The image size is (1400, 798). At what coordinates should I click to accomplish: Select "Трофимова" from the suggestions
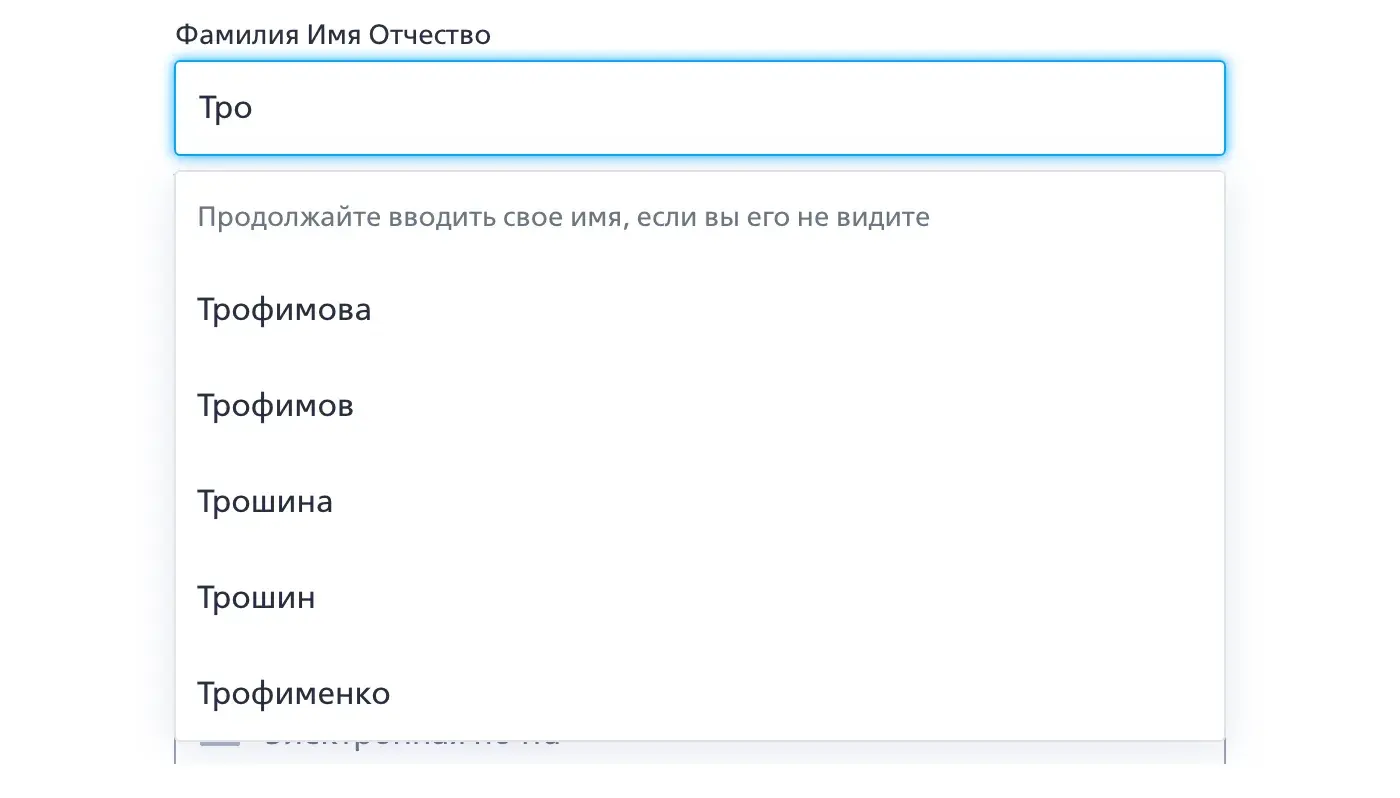(x=284, y=310)
